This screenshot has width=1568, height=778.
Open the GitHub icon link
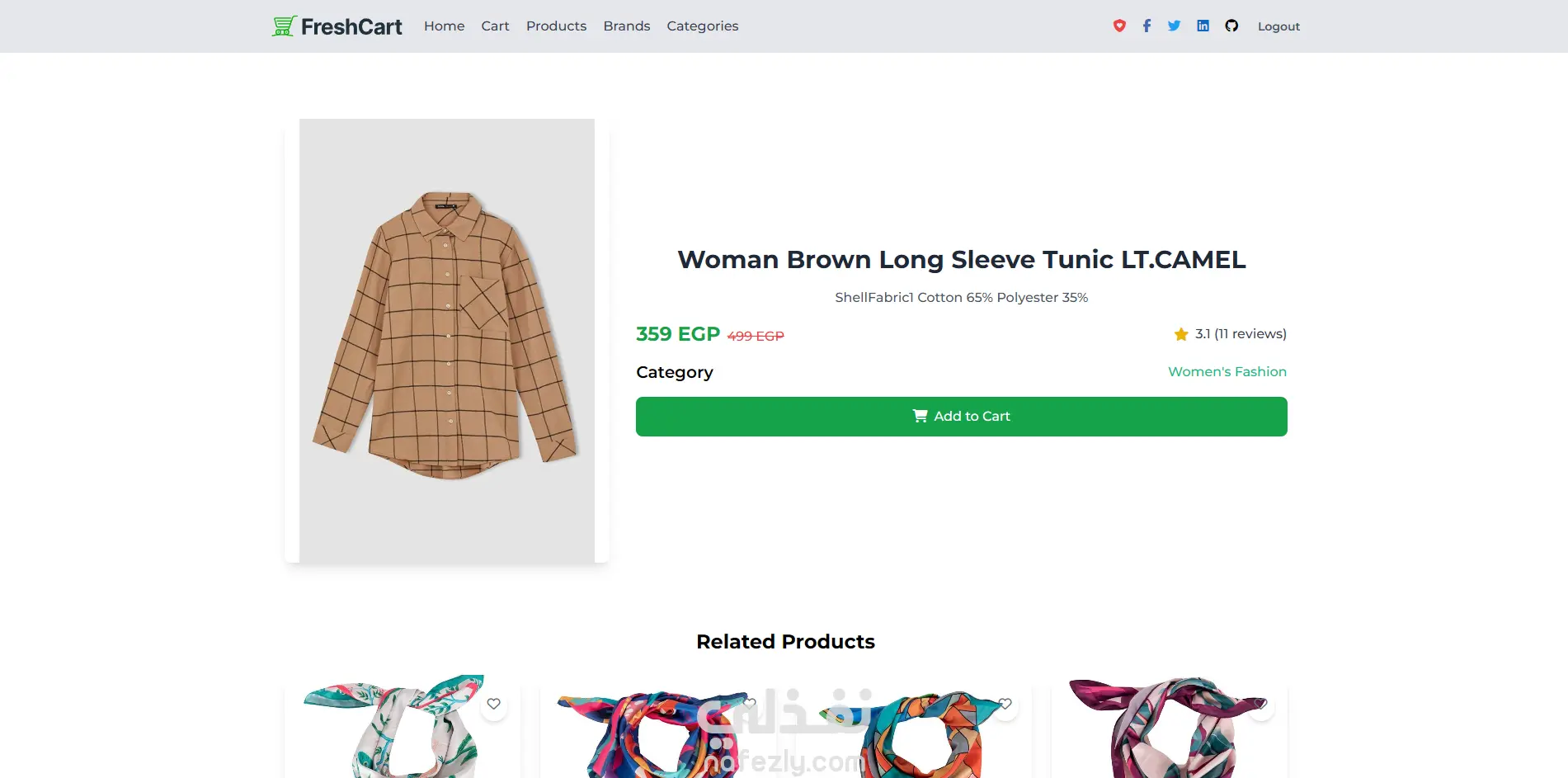tap(1231, 26)
